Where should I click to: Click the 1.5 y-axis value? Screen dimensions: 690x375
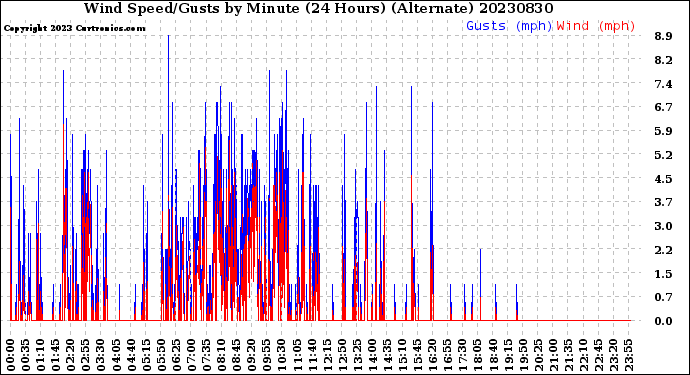point(663,274)
